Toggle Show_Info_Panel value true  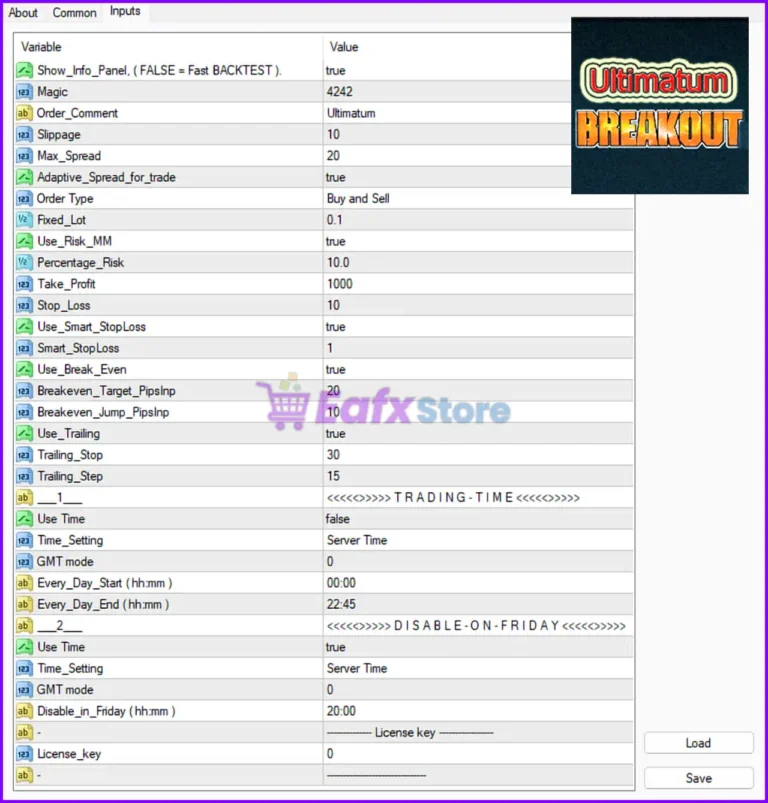click(335, 70)
